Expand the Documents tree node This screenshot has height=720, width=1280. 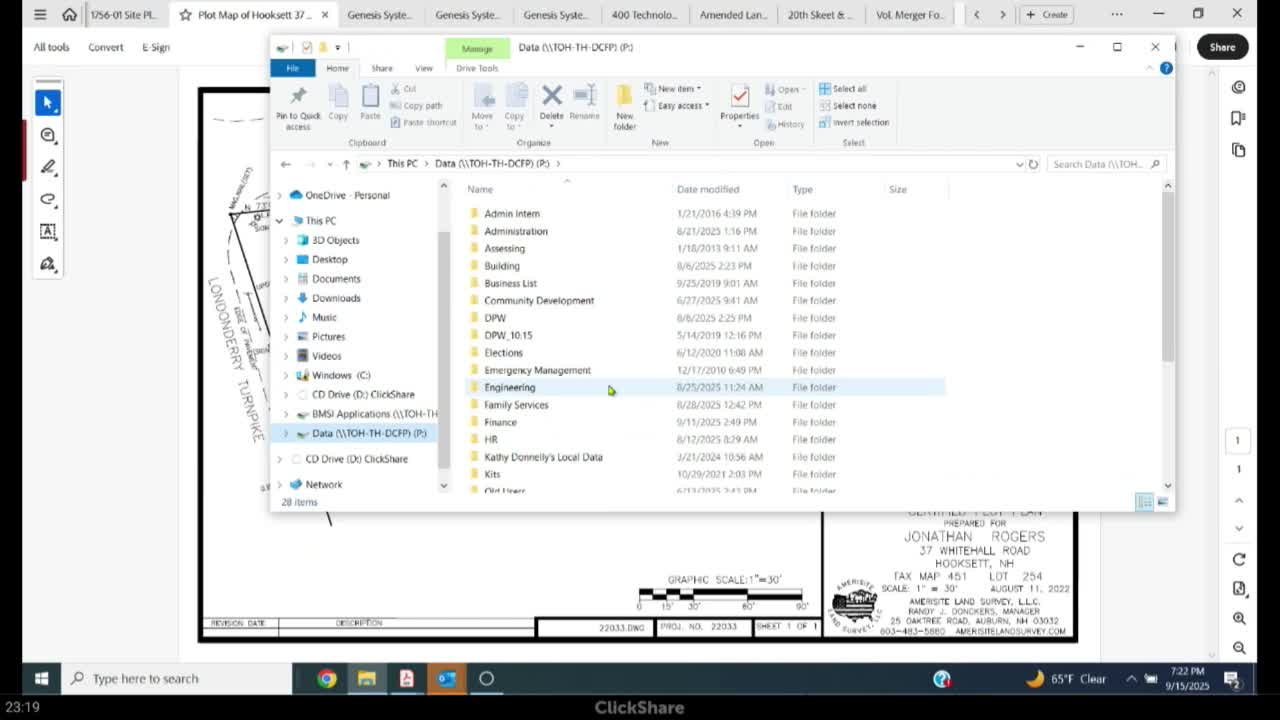[286, 279]
